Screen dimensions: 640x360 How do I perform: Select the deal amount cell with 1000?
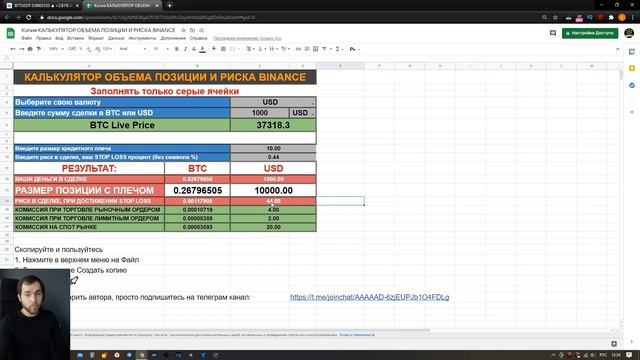(260, 113)
